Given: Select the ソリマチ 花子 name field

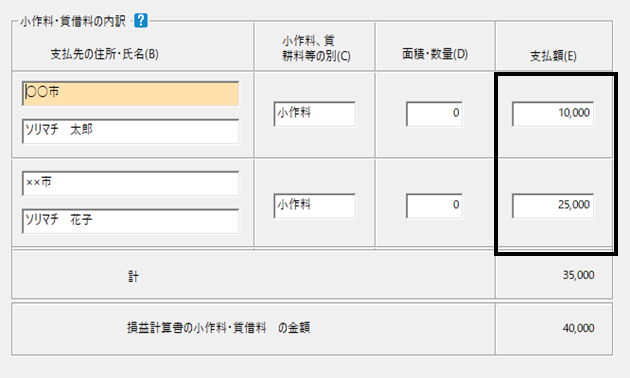Looking at the screenshot, I should coord(131,221).
